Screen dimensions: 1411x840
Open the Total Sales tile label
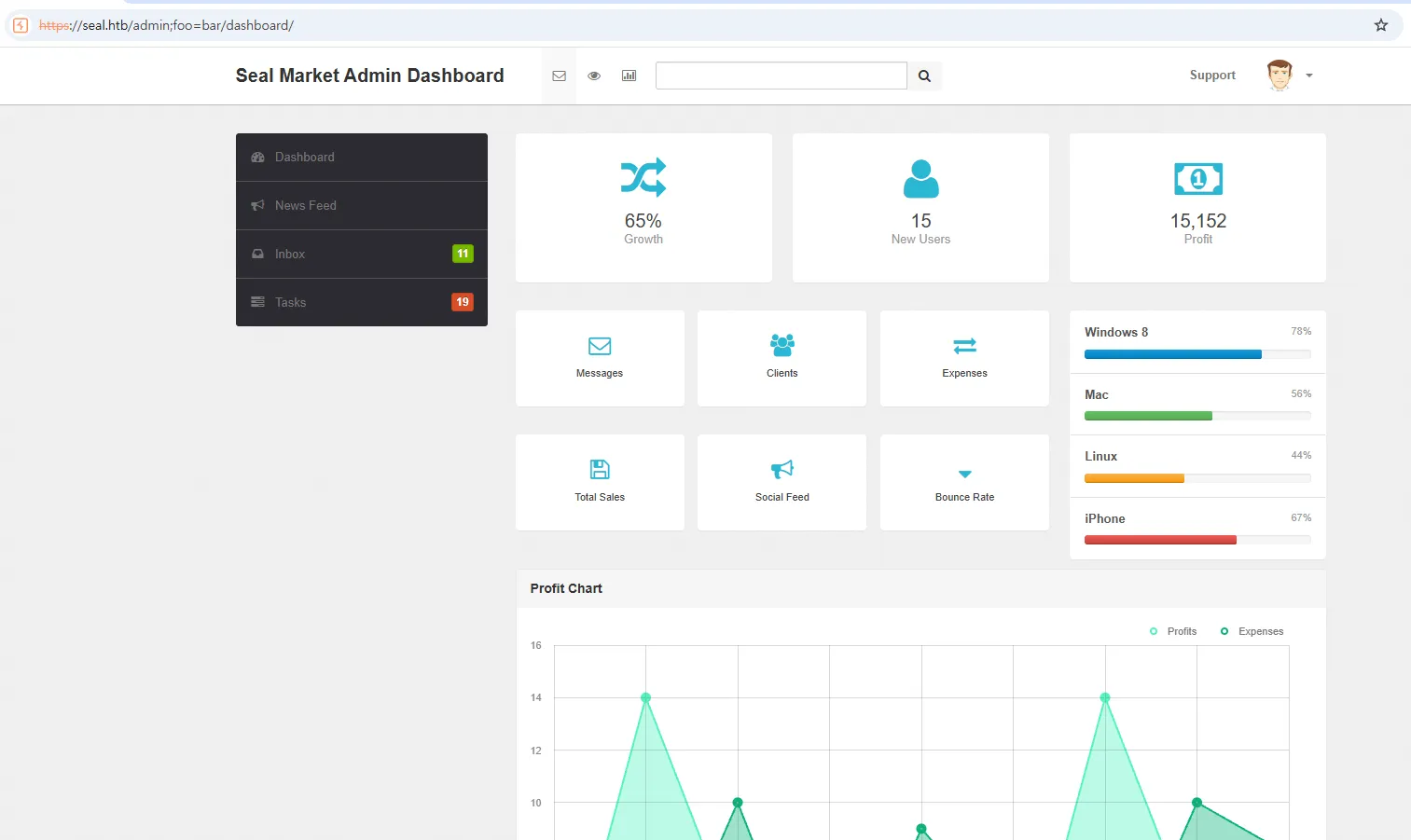pos(600,497)
